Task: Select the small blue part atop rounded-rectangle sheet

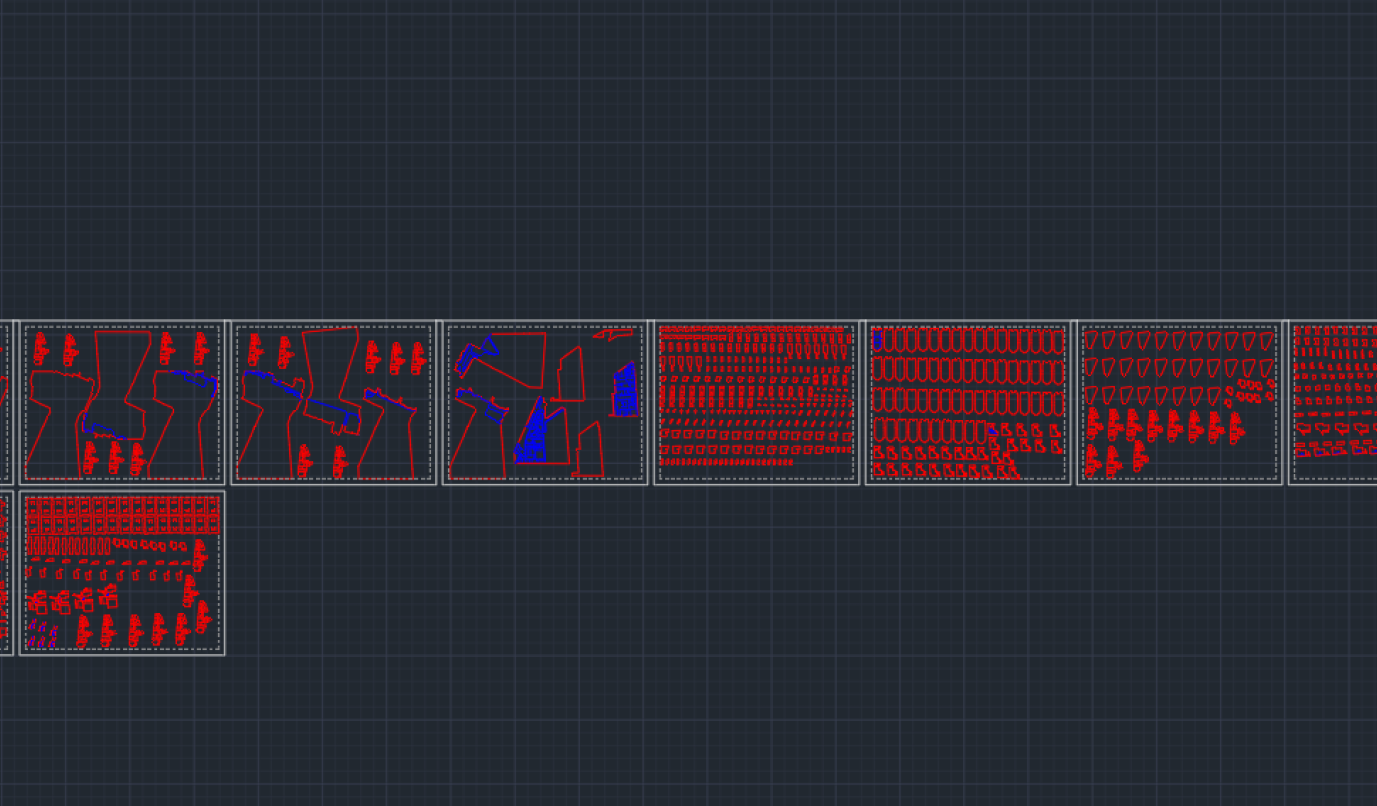Action: [877, 340]
